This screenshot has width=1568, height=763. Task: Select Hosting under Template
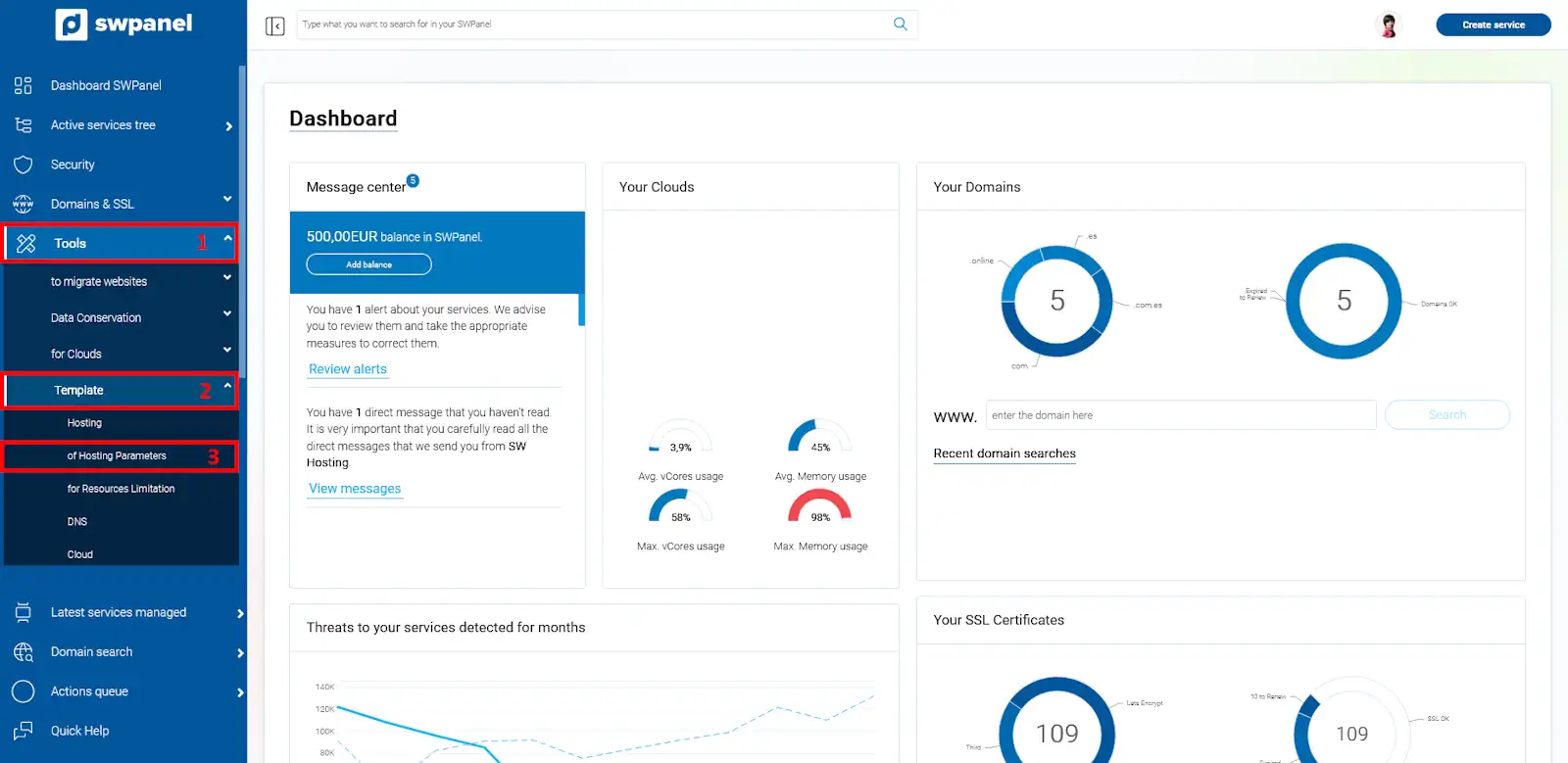click(x=84, y=423)
